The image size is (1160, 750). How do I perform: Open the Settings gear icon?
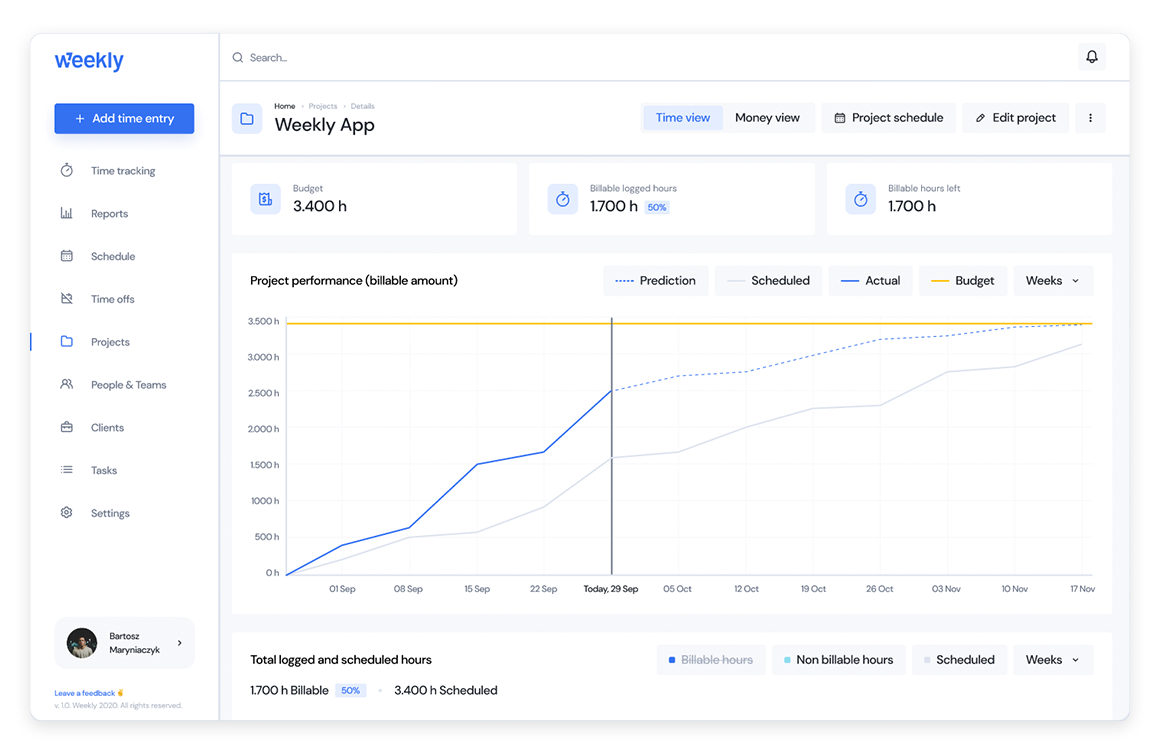tap(67, 513)
